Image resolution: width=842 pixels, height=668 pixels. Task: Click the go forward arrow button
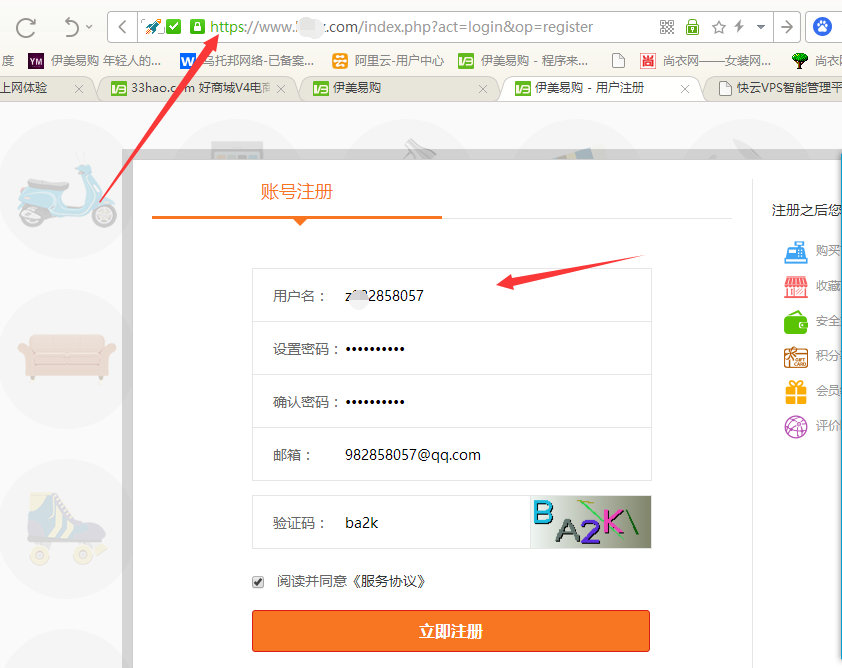(787, 27)
